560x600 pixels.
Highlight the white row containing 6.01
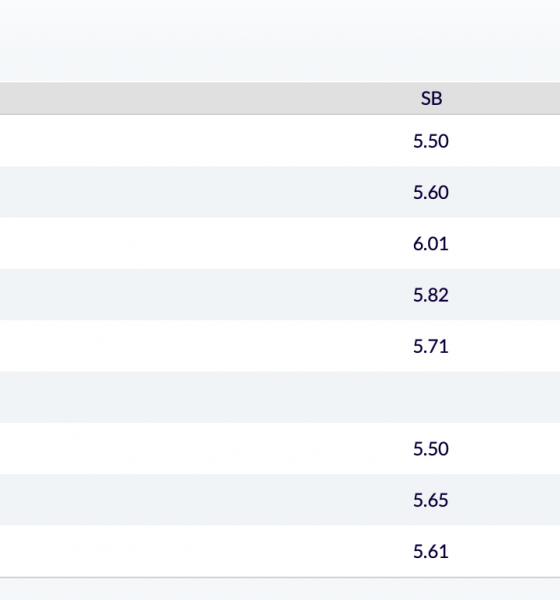pos(280,243)
